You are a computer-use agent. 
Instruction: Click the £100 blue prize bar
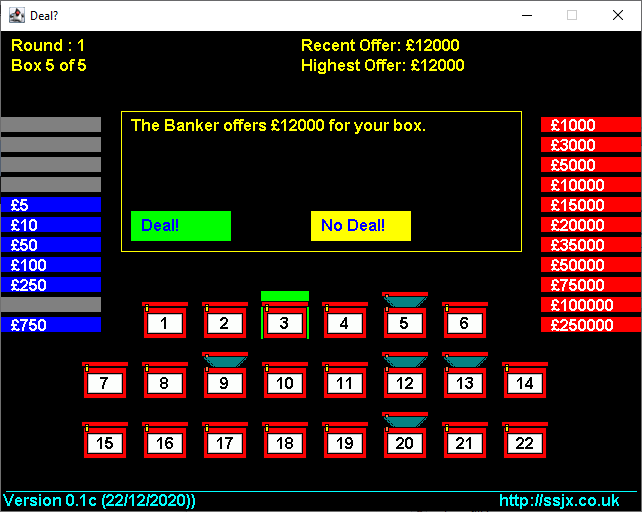[x=51, y=265]
